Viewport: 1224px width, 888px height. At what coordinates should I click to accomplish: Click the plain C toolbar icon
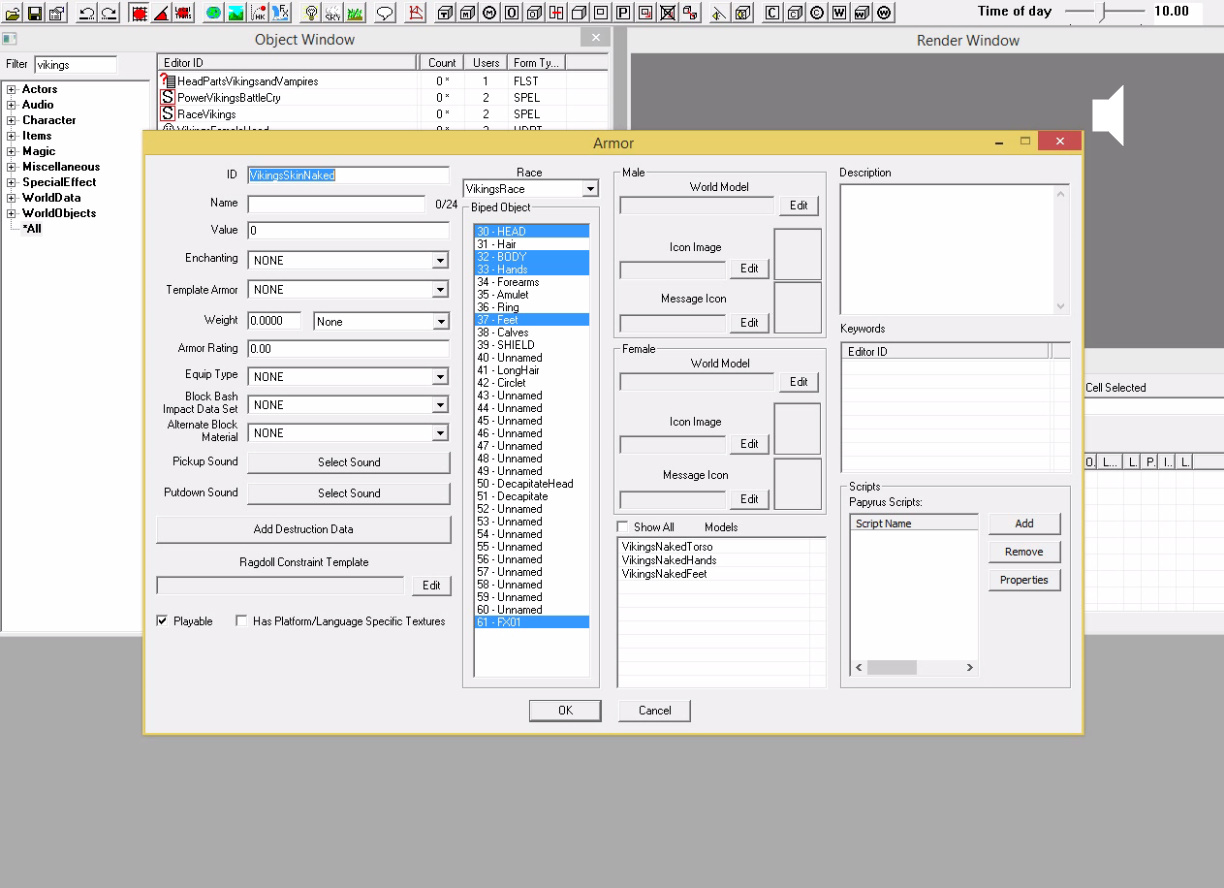[772, 13]
